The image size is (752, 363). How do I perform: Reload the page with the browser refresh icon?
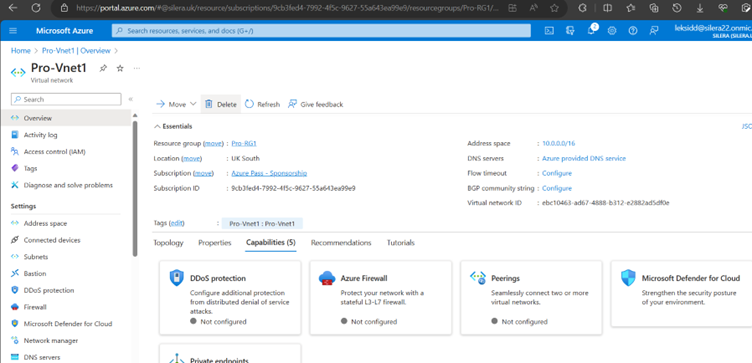point(36,8)
